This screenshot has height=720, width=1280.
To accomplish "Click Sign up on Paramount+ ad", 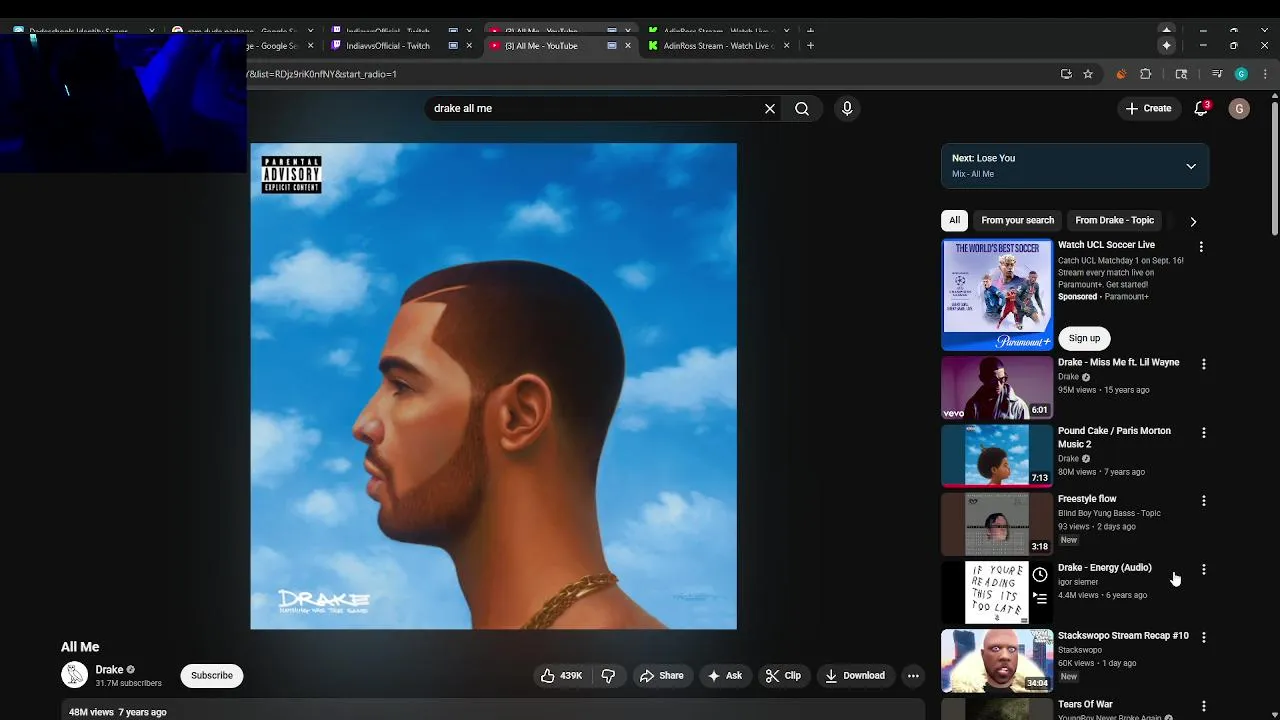I will coord(1084,338).
